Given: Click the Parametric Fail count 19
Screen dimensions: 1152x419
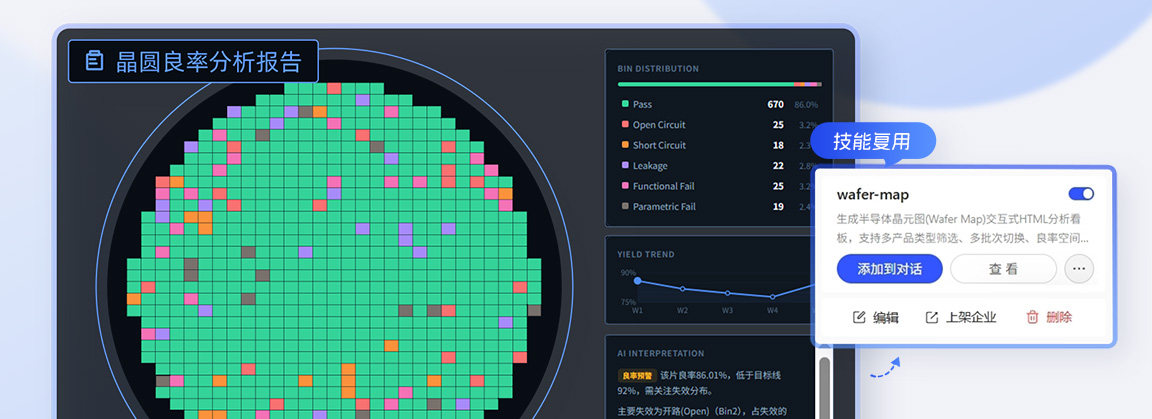Looking at the screenshot, I should pos(778,207).
